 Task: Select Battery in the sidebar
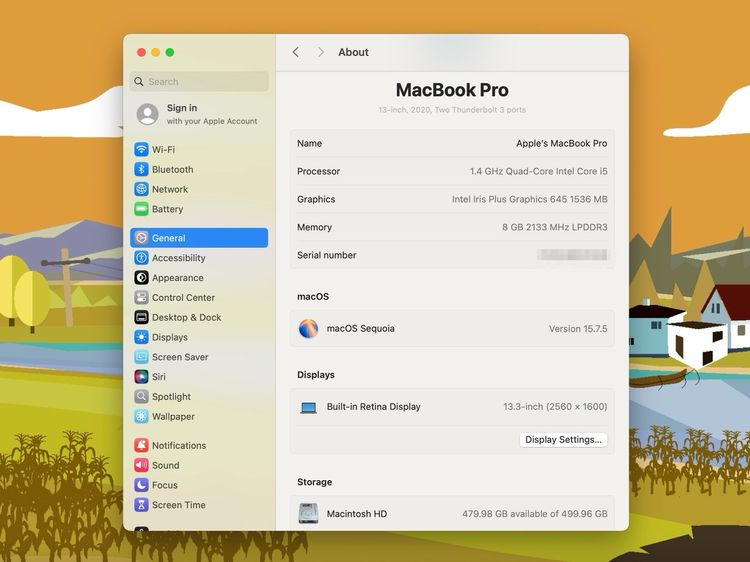coord(199,209)
